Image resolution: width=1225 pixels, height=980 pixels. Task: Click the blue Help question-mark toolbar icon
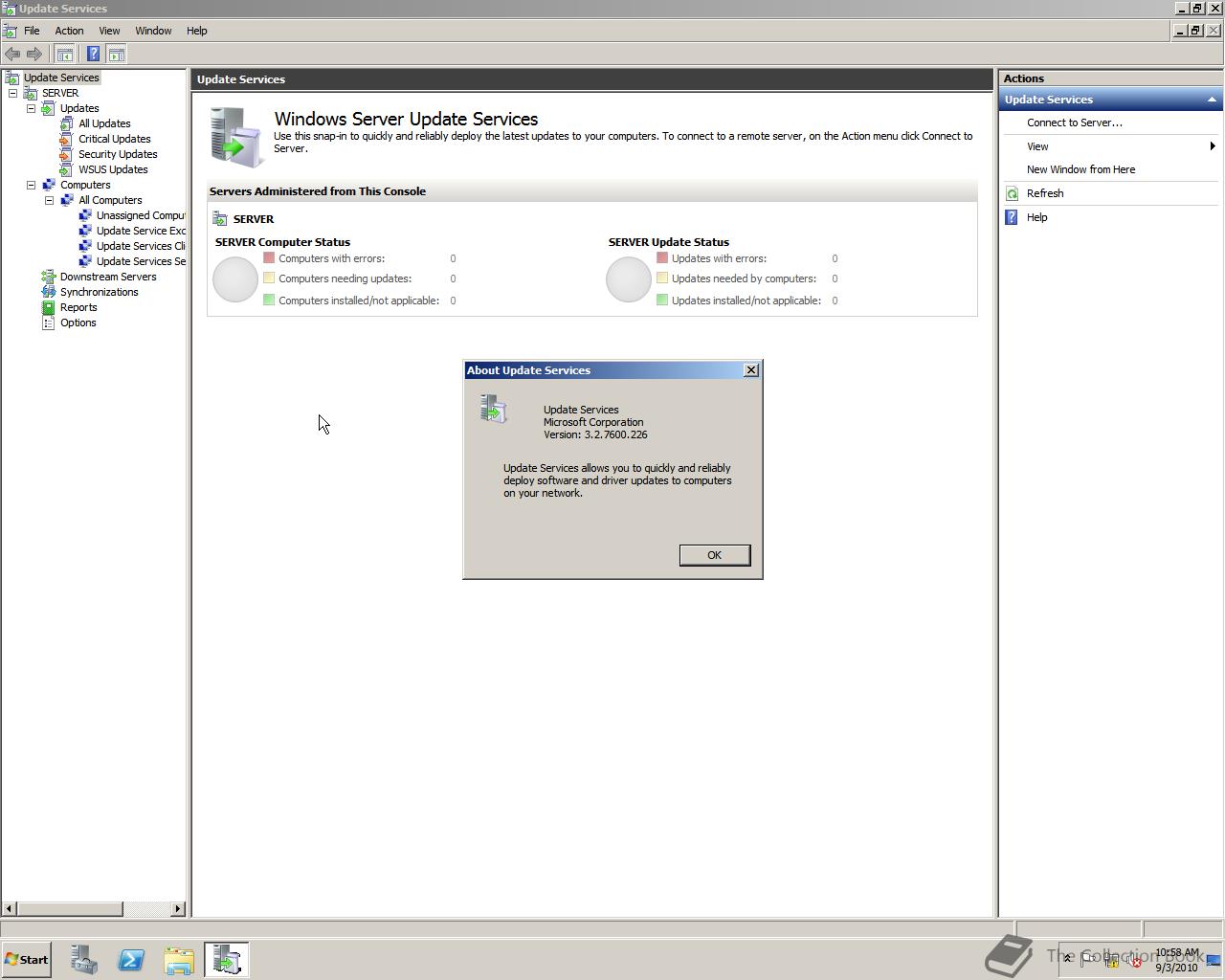tap(93, 55)
